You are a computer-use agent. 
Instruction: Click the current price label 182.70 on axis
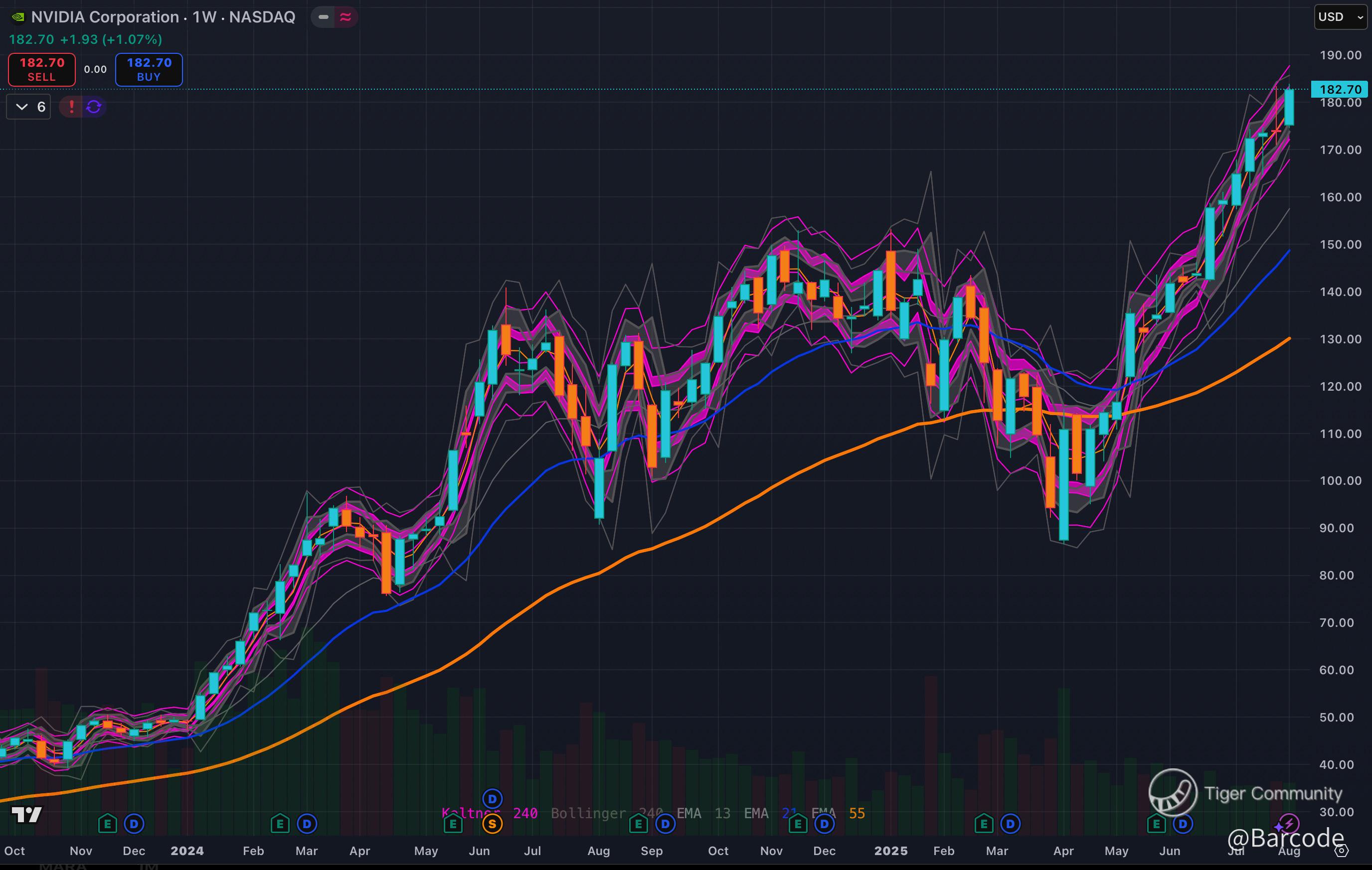pyautogui.click(x=1340, y=89)
